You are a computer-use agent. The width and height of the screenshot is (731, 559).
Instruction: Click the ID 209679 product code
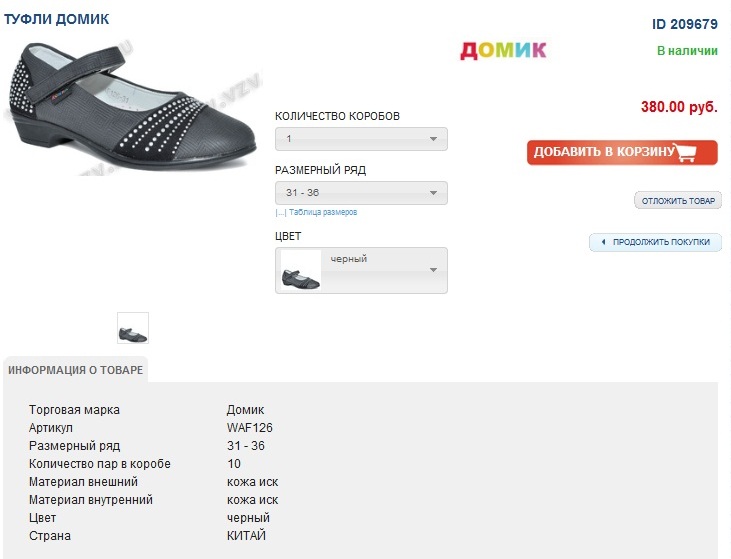pos(685,24)
